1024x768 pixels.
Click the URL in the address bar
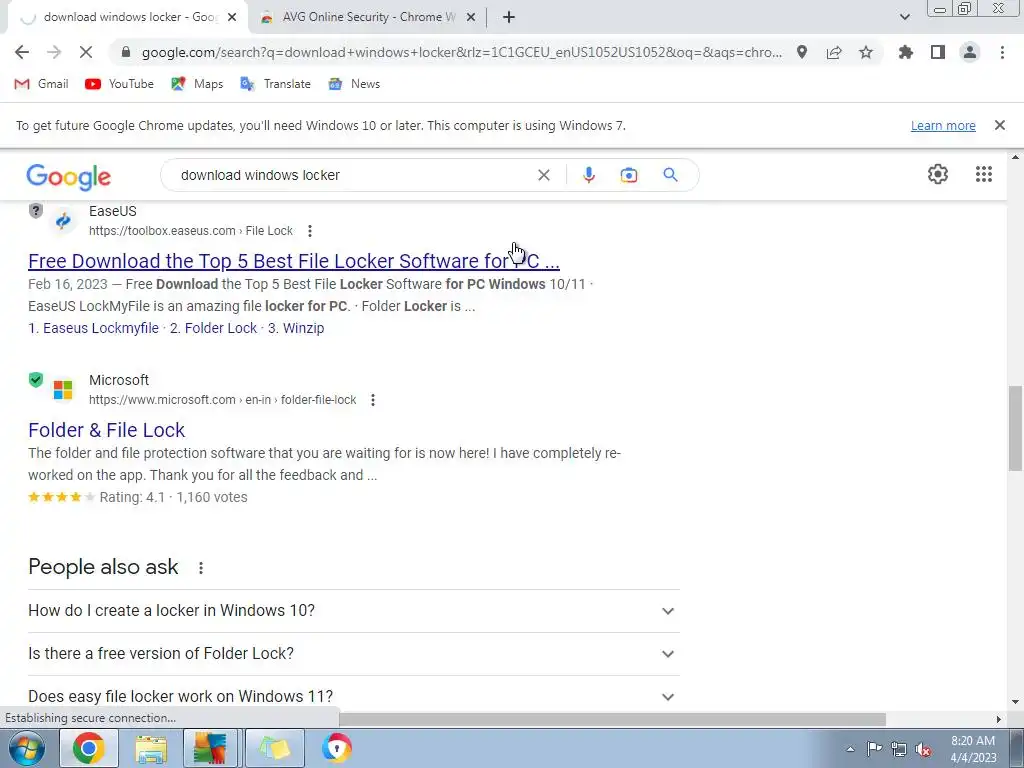pos(462,52)
